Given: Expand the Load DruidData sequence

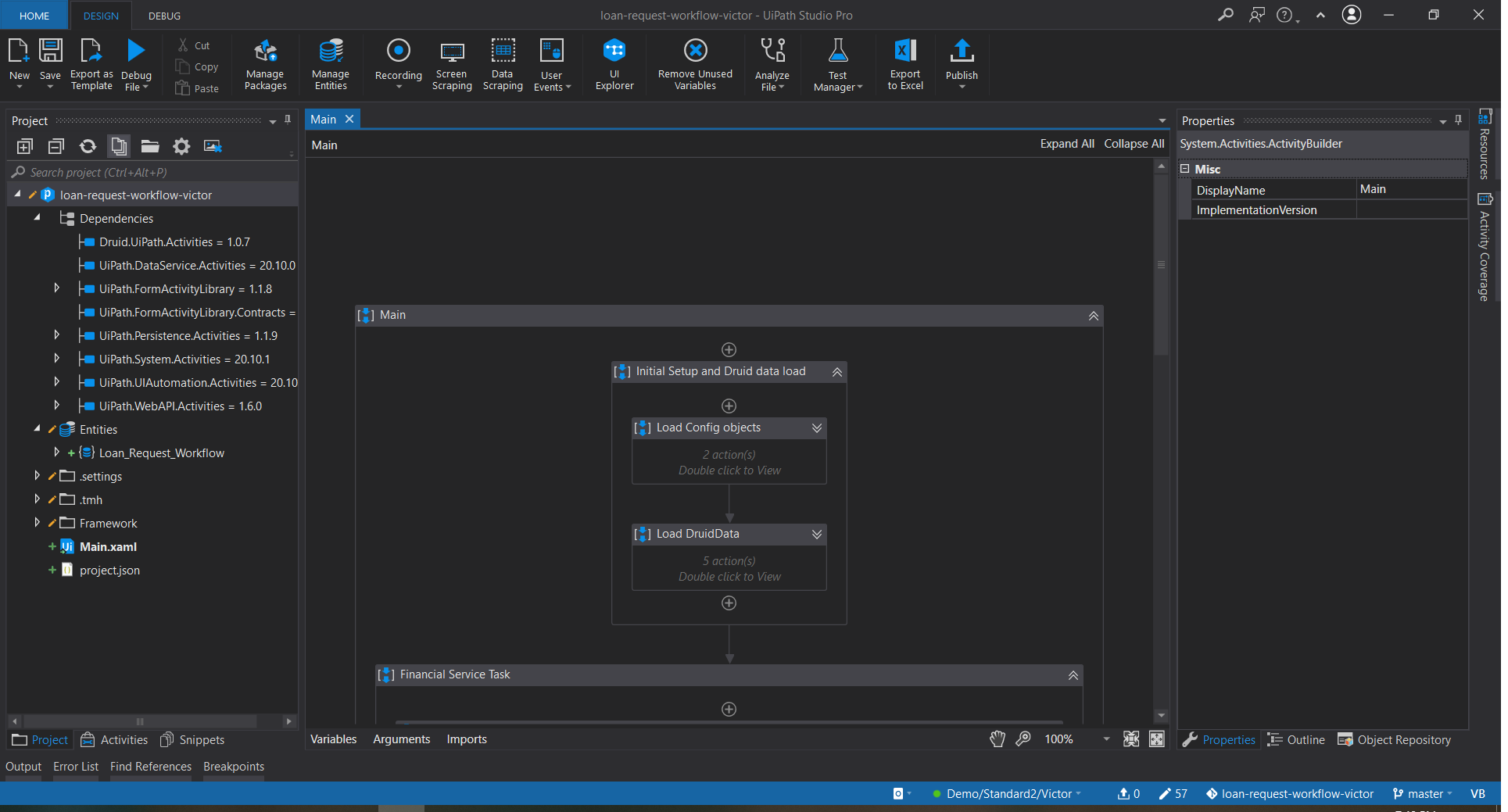Looking at the screenshot, I should tap(817, 535).
